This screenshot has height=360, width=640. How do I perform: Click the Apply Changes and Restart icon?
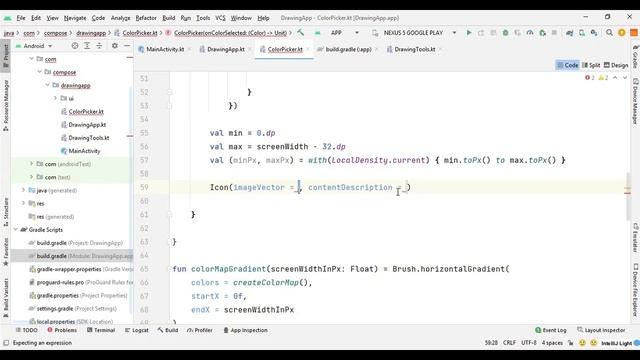tap(481, 33)
